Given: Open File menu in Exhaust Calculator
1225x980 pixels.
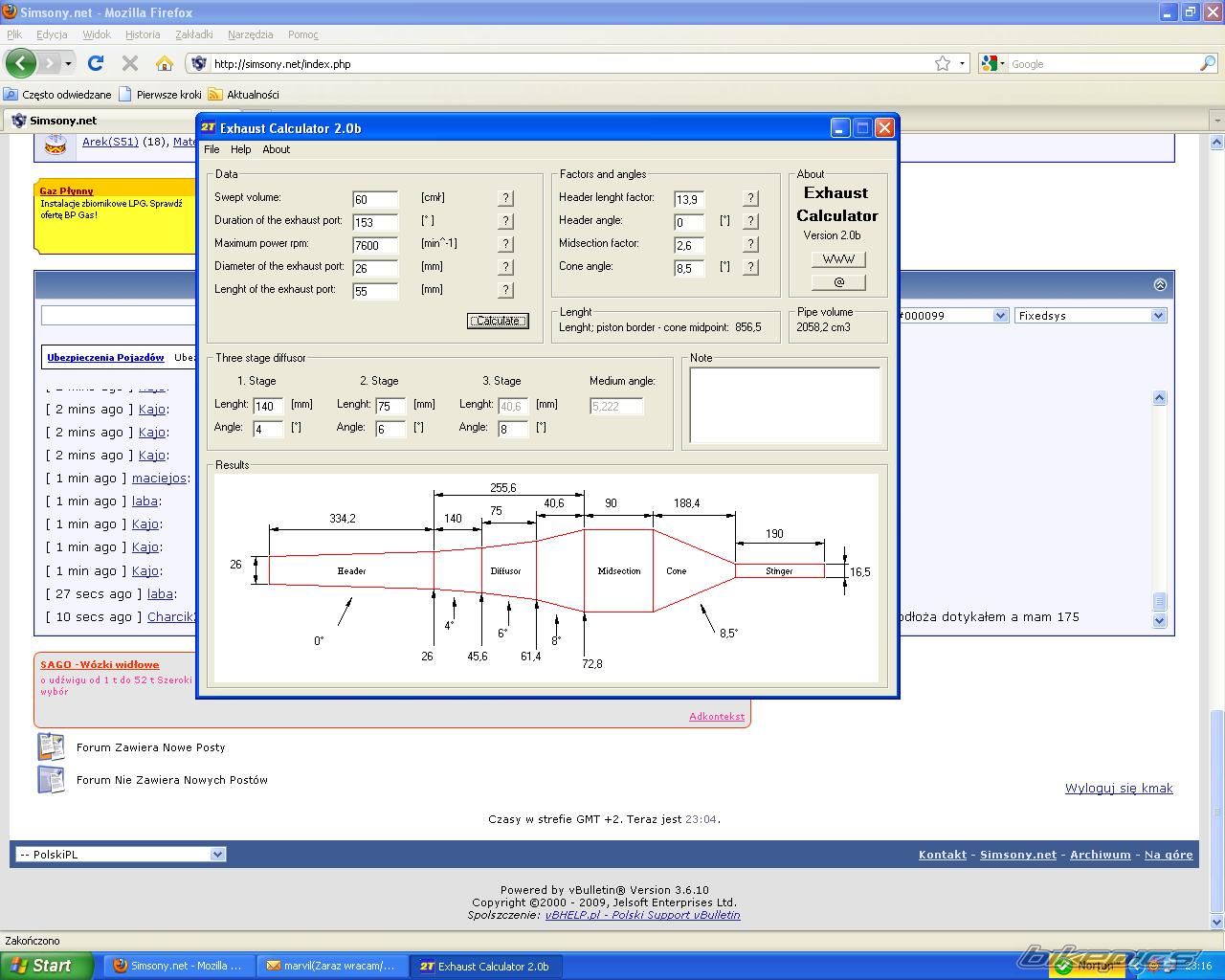Looking at the screenshot, I should [x=212, y=149].
